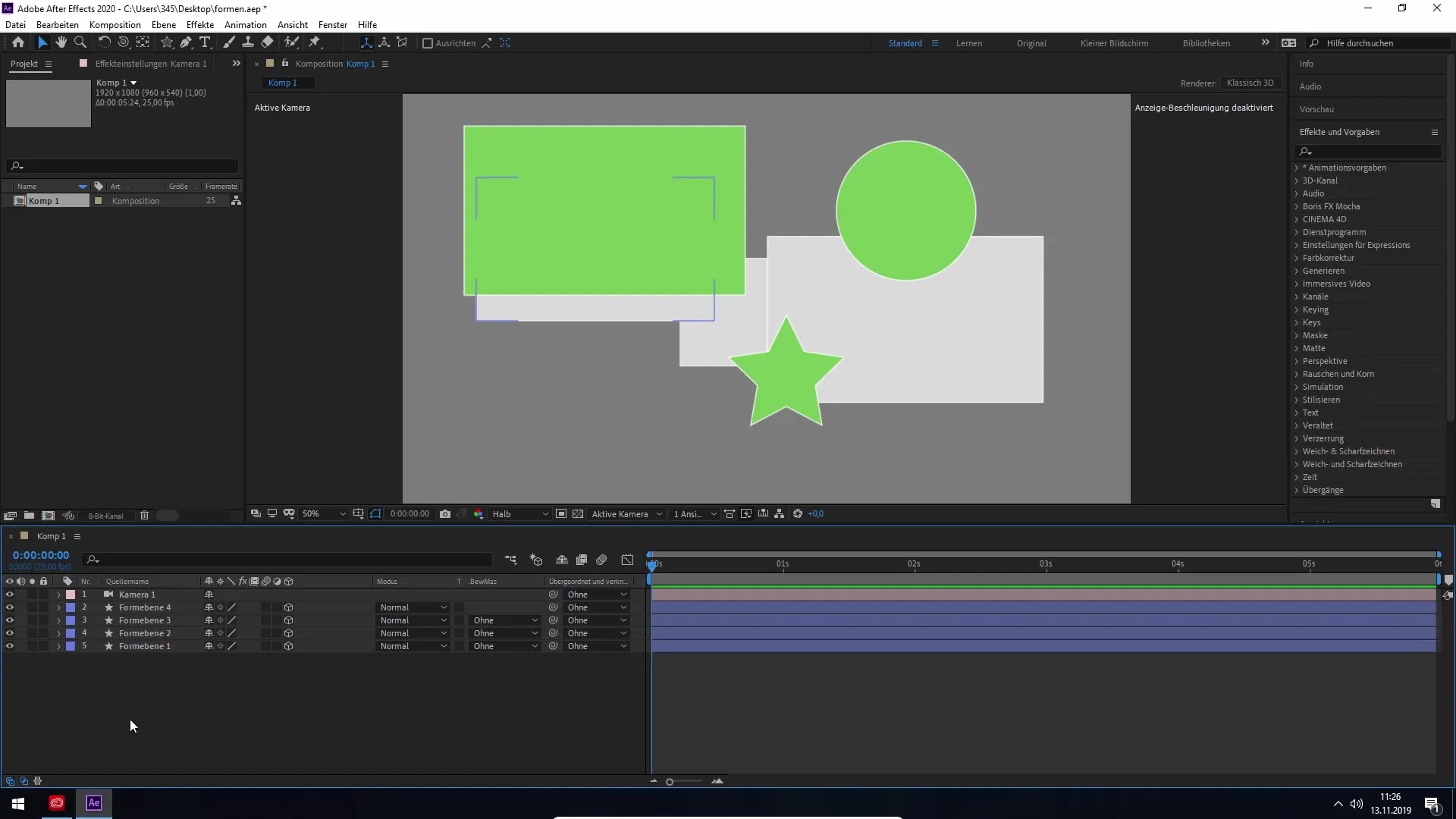
Task: Hide the Kamera 1 layer
Action: click(10, 595)
